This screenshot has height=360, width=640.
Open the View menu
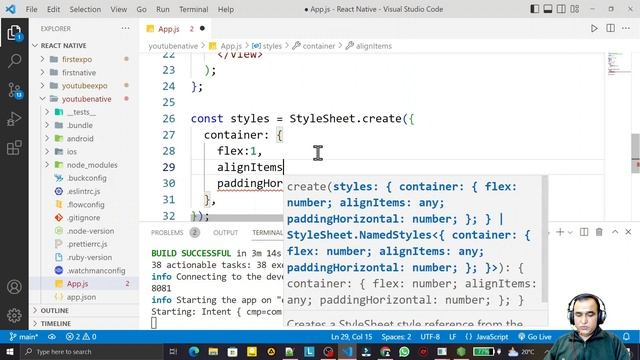[x=118, y=9]
